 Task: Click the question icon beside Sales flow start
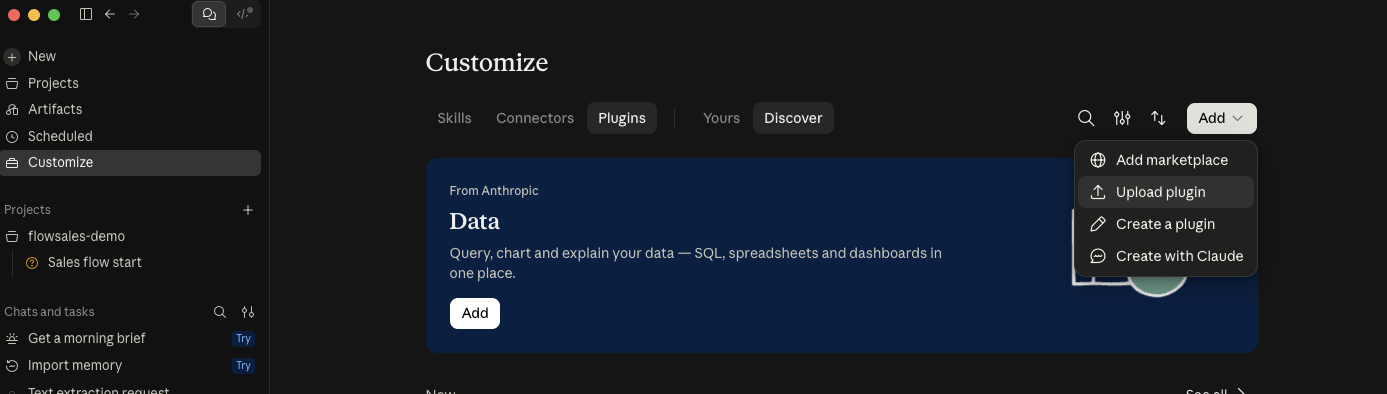(x=32, y=263)
